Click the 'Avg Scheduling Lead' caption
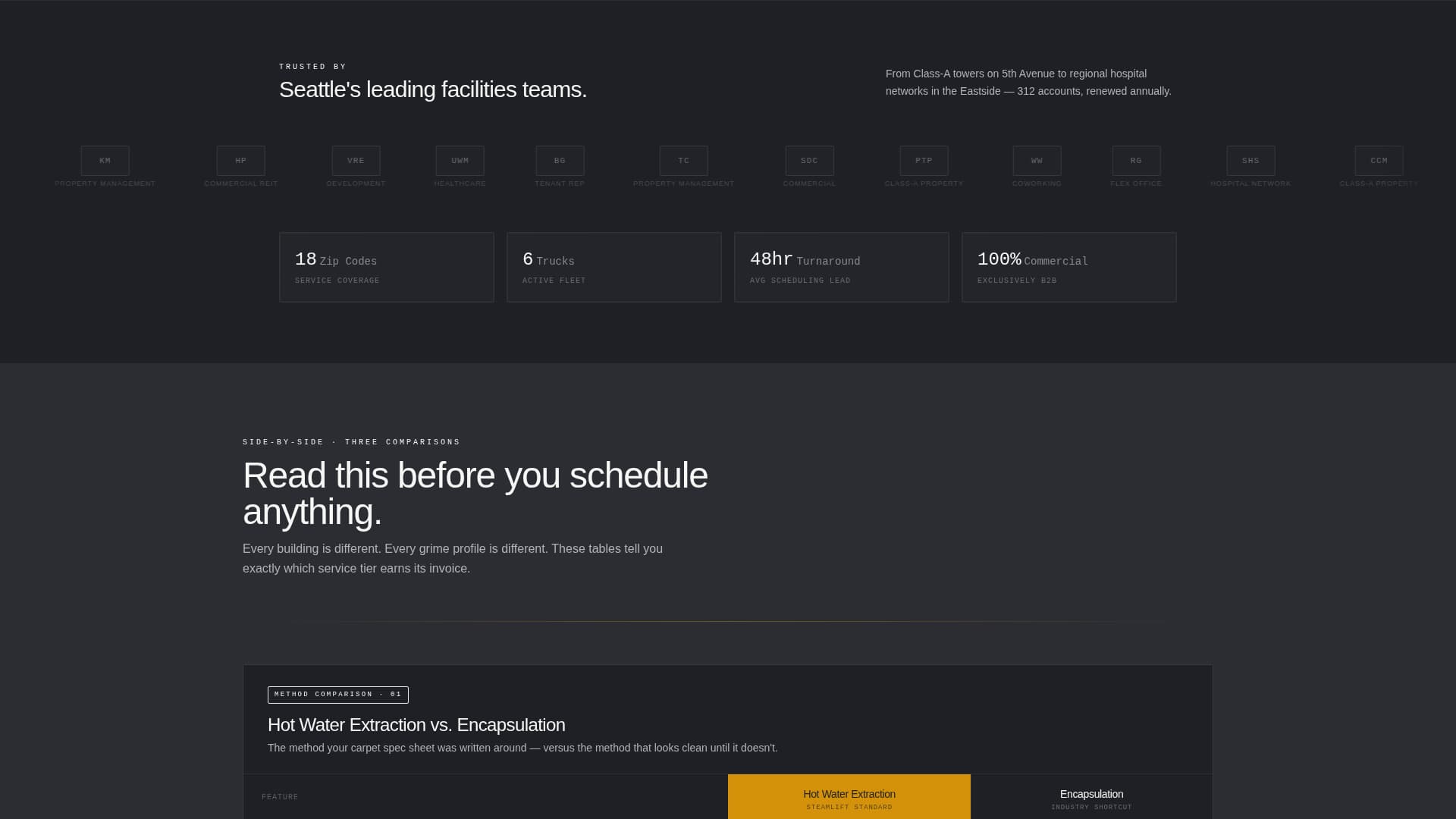Image resolution: width=1456 pixels, height=819 pixels. click(x=800, y=281)
